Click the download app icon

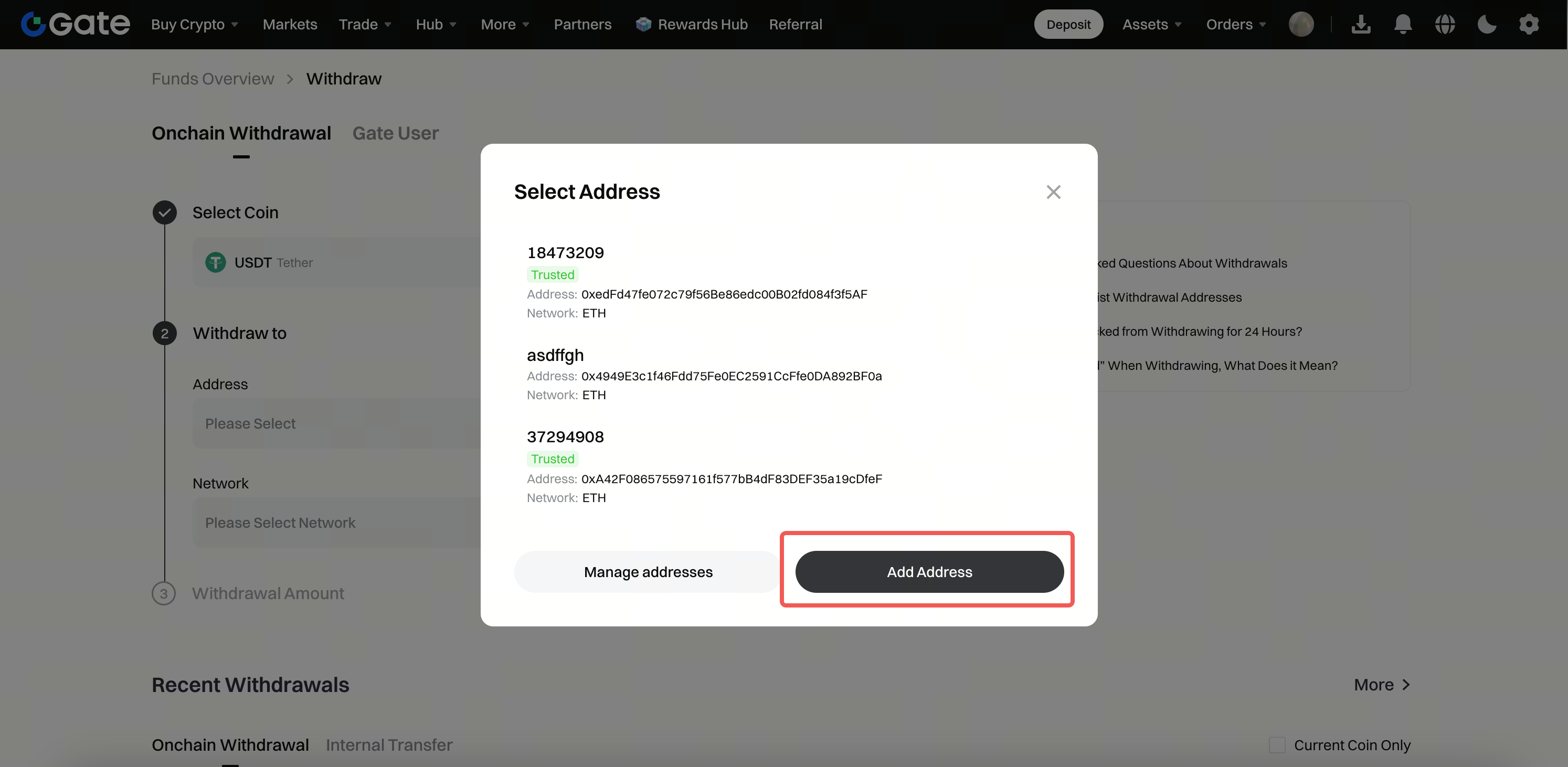tap(1361, 24)
